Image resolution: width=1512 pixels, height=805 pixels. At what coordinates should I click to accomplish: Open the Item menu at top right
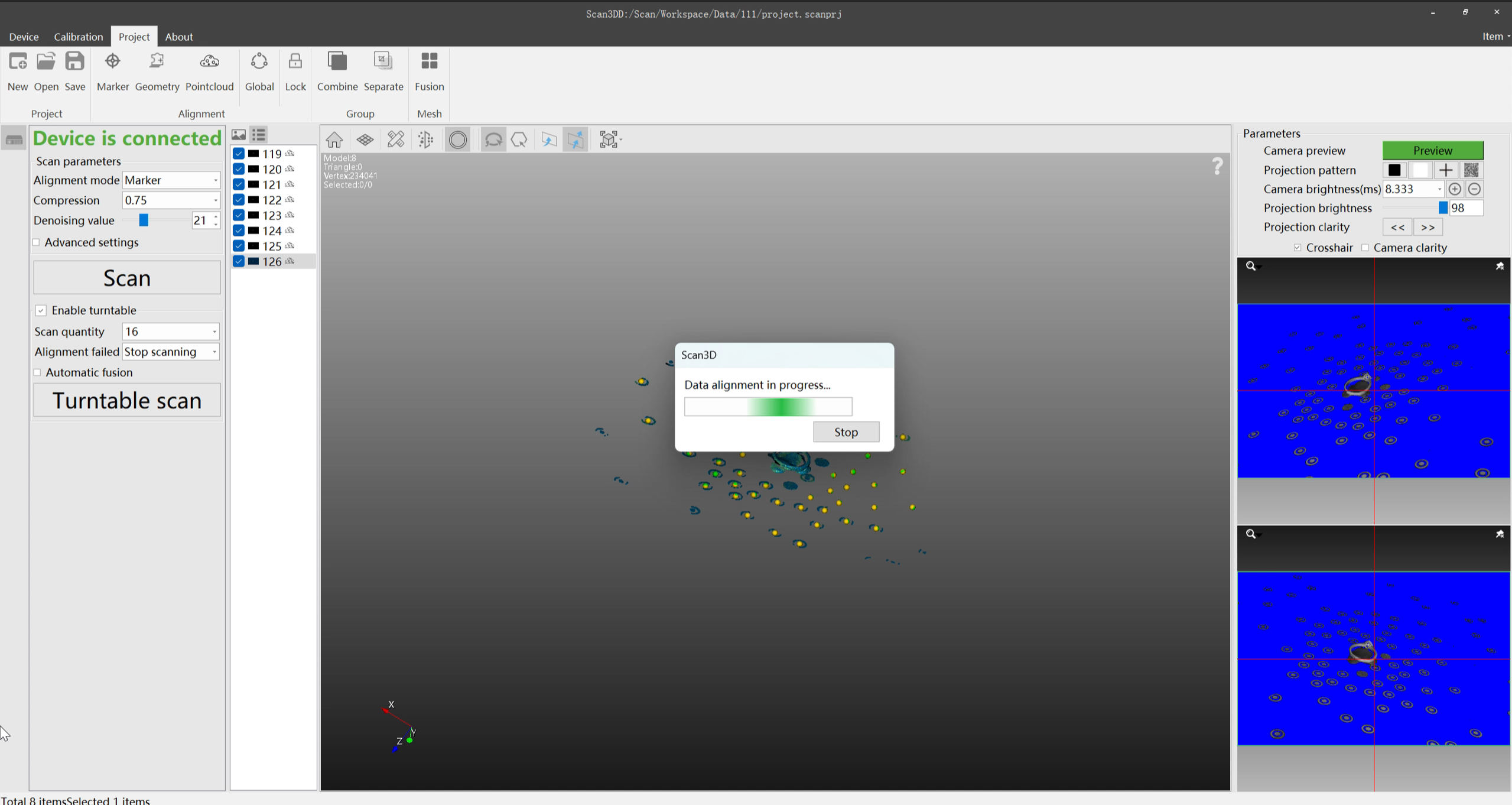(1495, 37)
